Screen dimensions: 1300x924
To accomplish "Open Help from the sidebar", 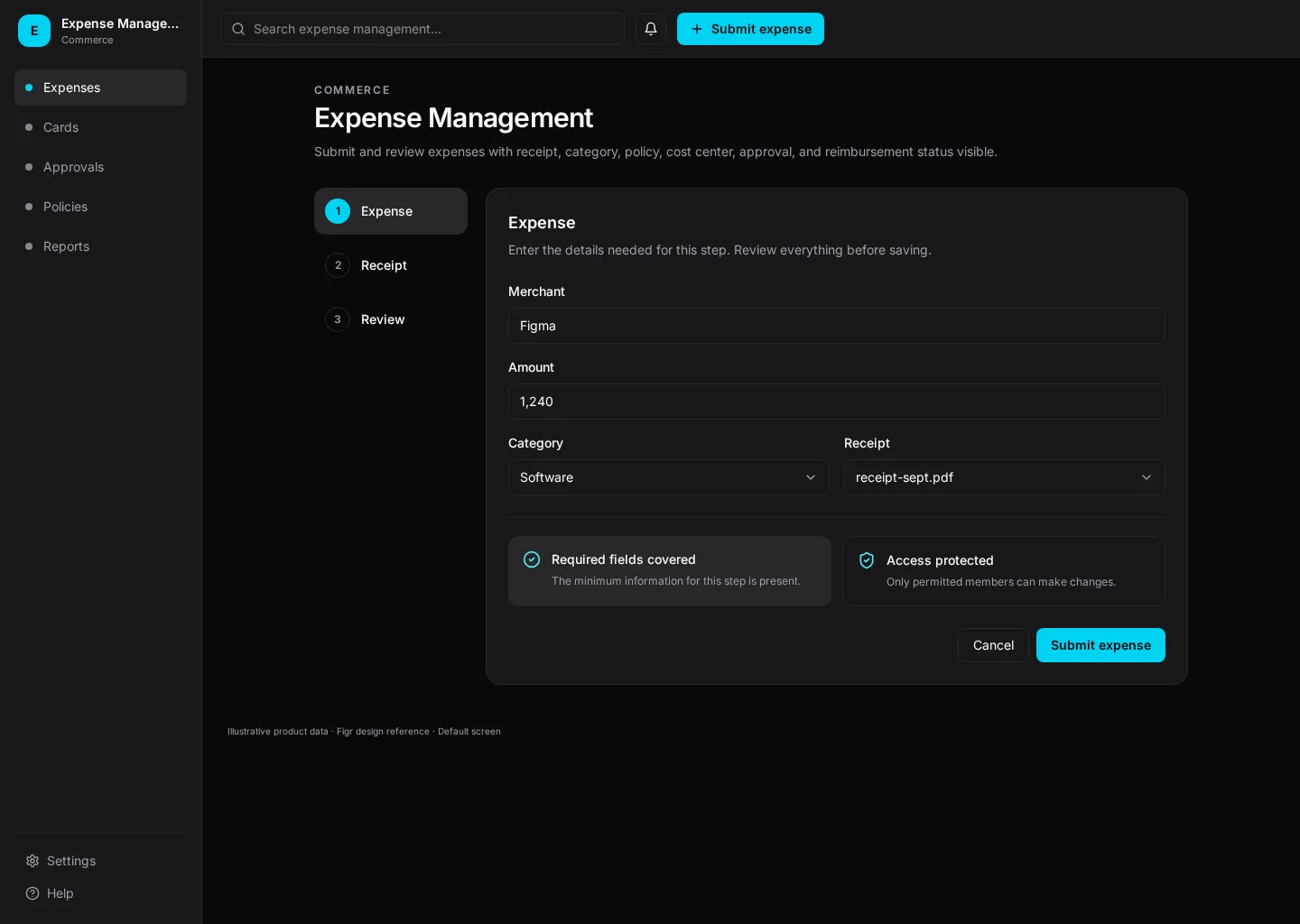I will click(x=101, y=893).
